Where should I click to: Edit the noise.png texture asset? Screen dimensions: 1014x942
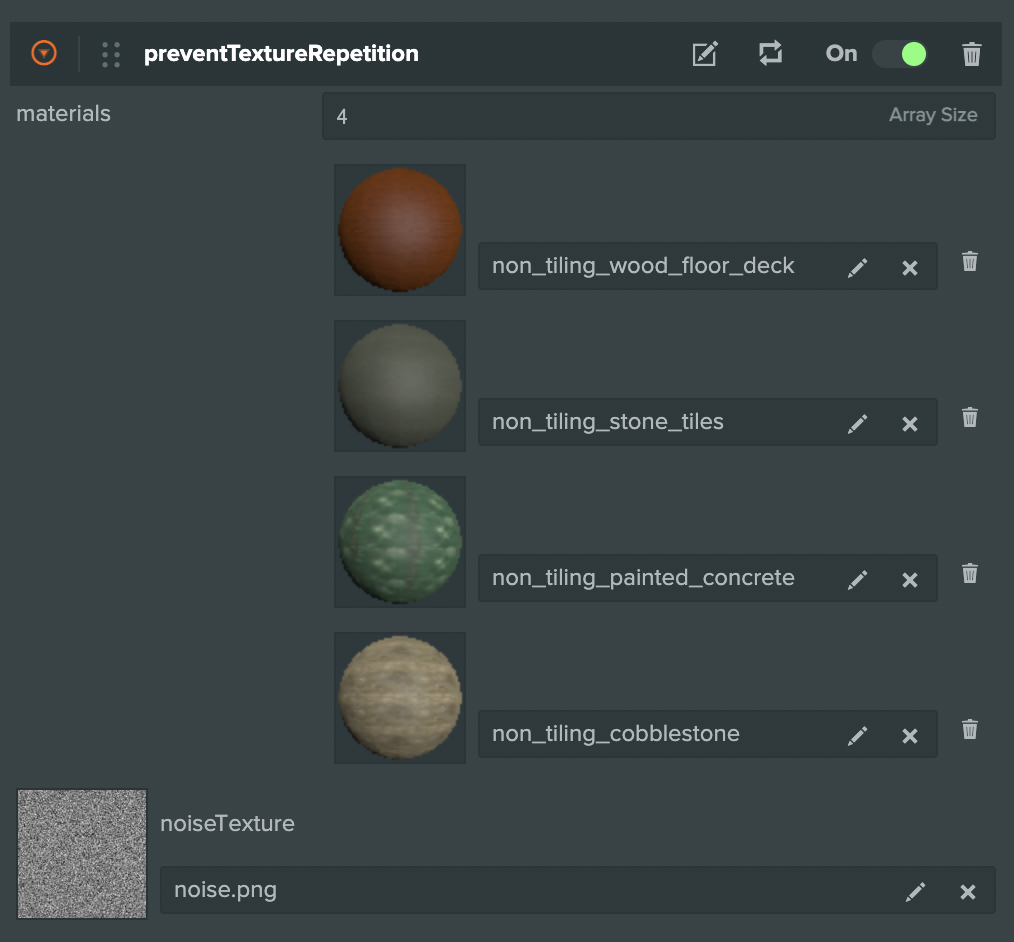click(x=915, y=890)
